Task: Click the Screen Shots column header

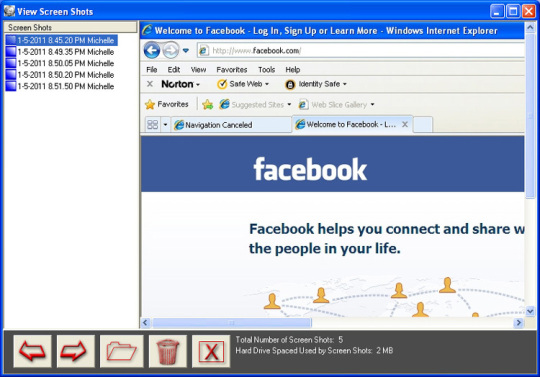Action: pyautogui.click(x=70, y=27)
